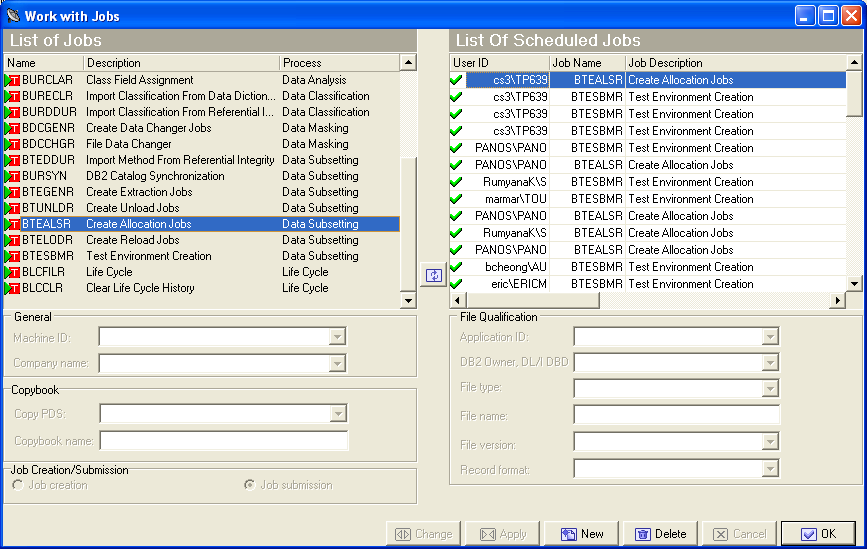Image resolution: width=867 pixels, height=549 pixels.
Task: Click the icon next to BTESBMR job
Action: tap(12, 256)
